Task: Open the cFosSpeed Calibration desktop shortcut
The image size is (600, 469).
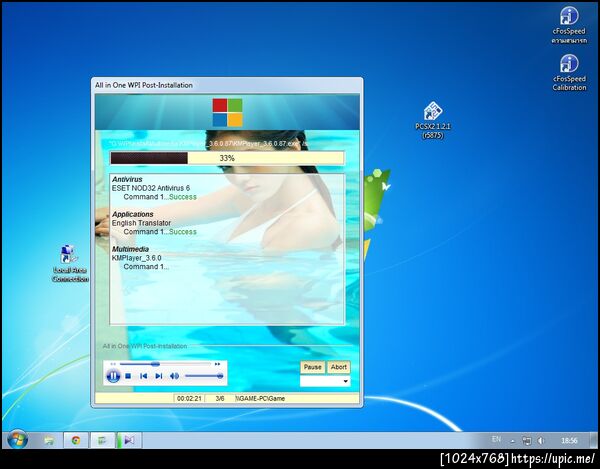Action: (569, 73)
